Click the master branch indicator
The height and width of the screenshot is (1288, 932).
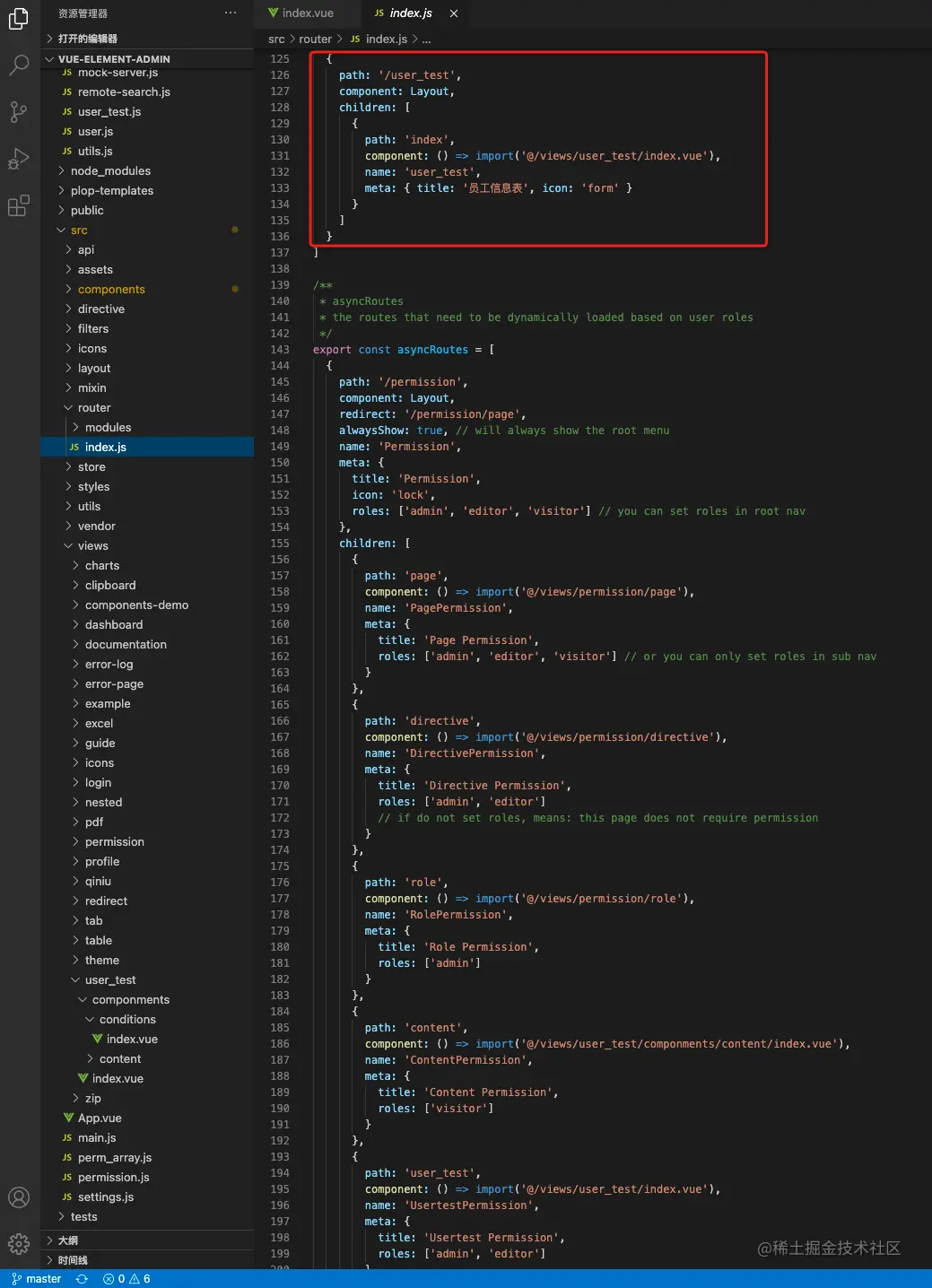(37, 1279)
